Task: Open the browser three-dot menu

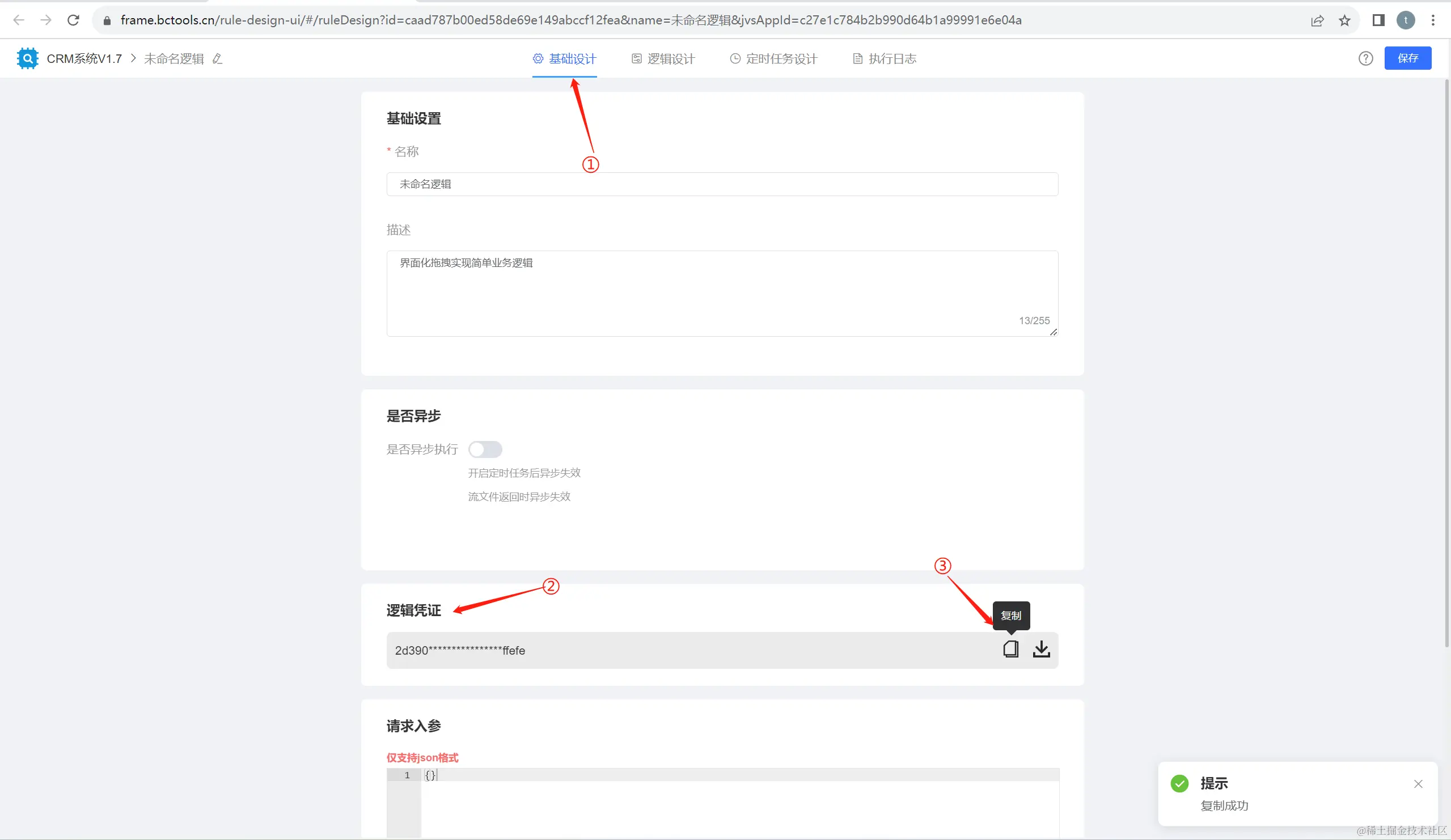Action: (x=1433, y=21)
